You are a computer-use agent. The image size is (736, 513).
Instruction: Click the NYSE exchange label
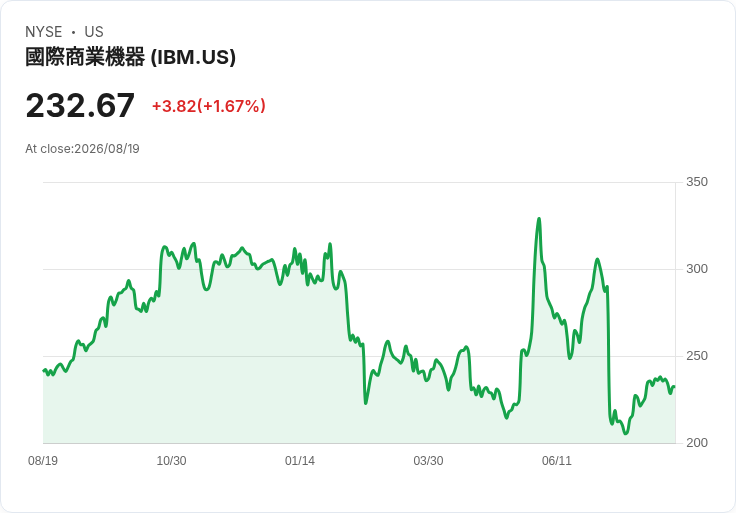pos(44,32)
